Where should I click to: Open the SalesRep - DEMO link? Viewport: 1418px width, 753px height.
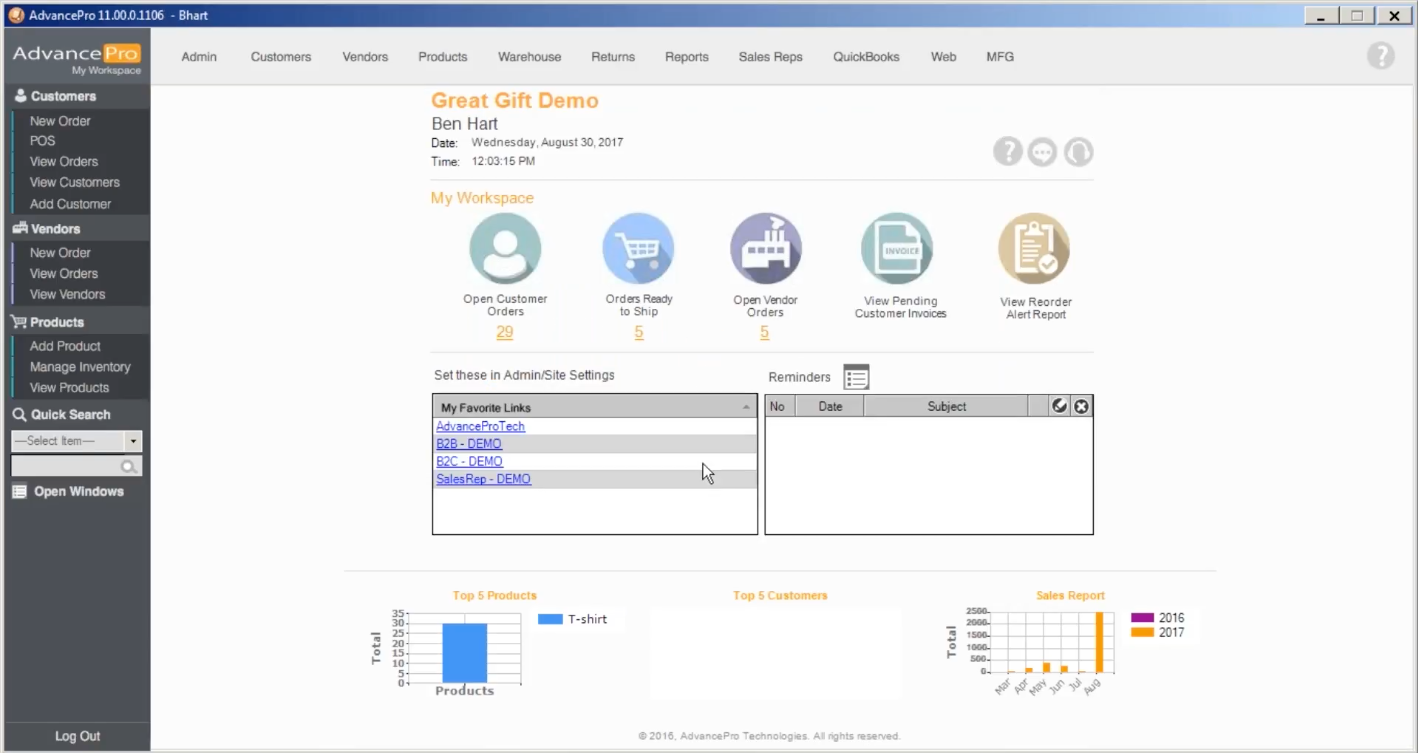(483, 479)
